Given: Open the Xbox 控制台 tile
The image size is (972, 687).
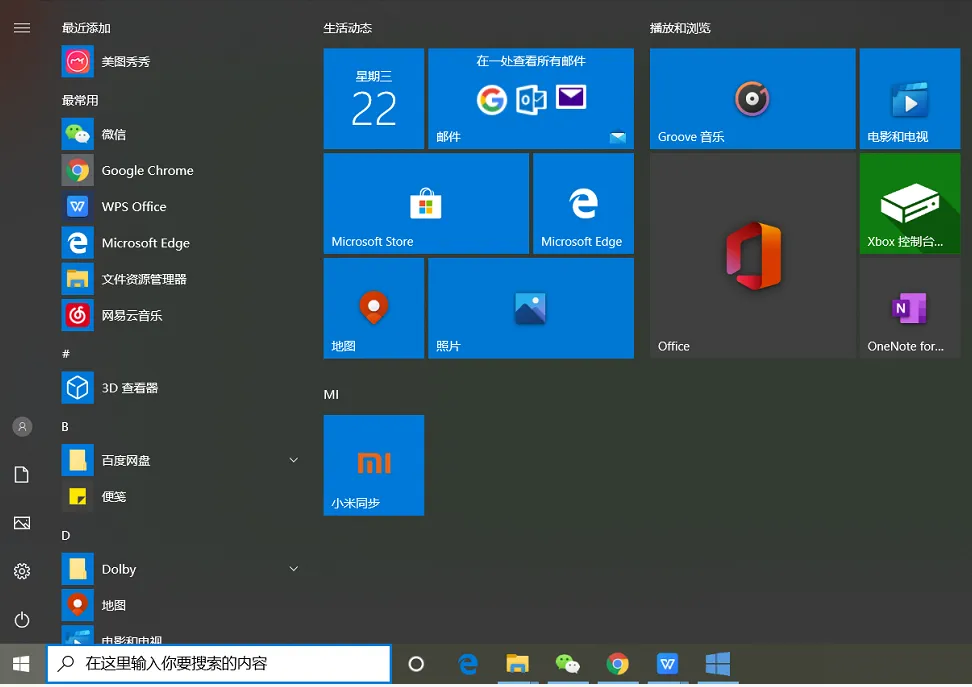Looking at the screenshot, I should click(x=910, y=203).
